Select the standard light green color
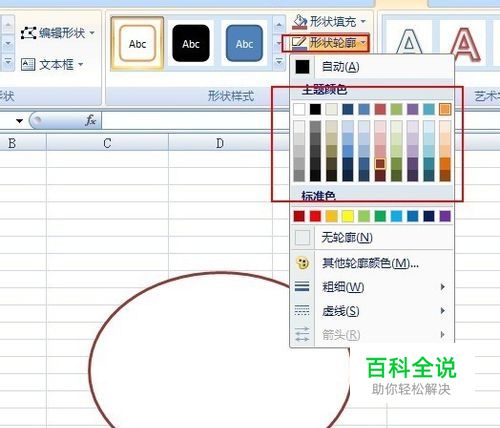500x428 pixels. 364,216
